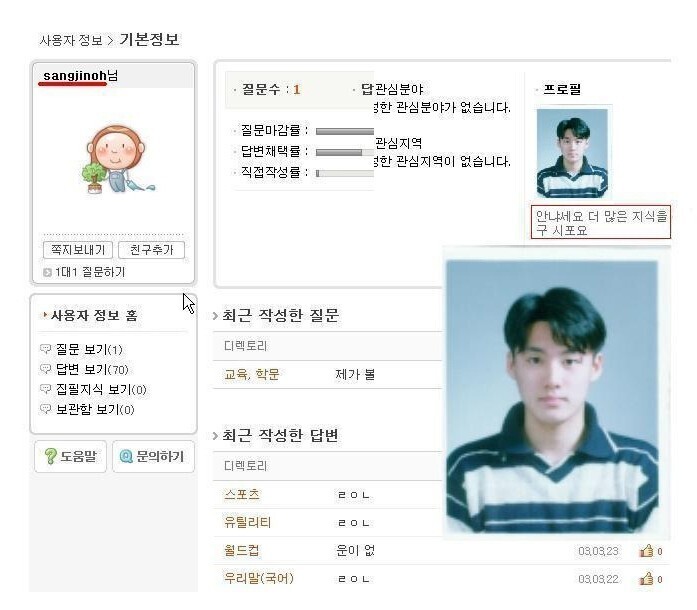Viewport: 697px width, 610px height.
Task: Open 집필지식 보기(0) in sidebar
Action: [x=101, y=389]
